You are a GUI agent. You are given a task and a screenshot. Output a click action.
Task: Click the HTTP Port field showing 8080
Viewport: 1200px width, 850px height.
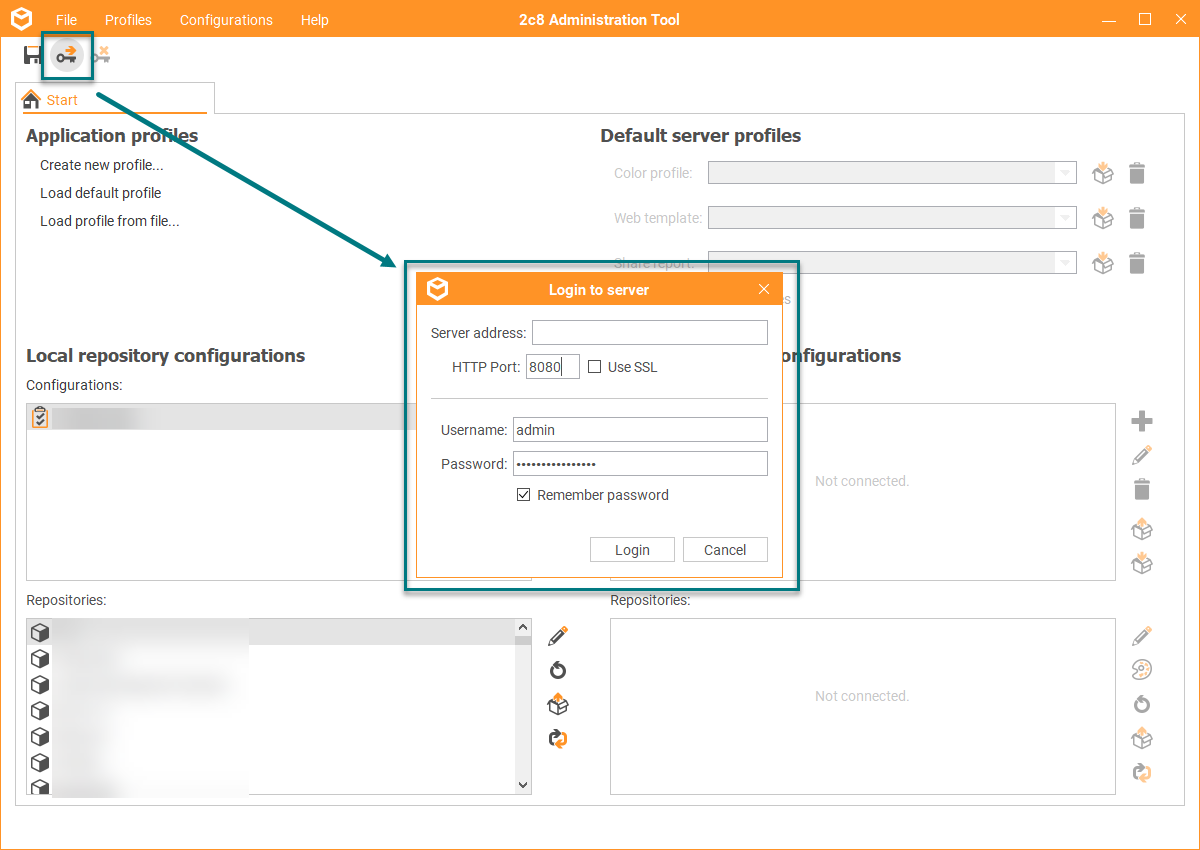pyautogui.click(x=553, y=367)
